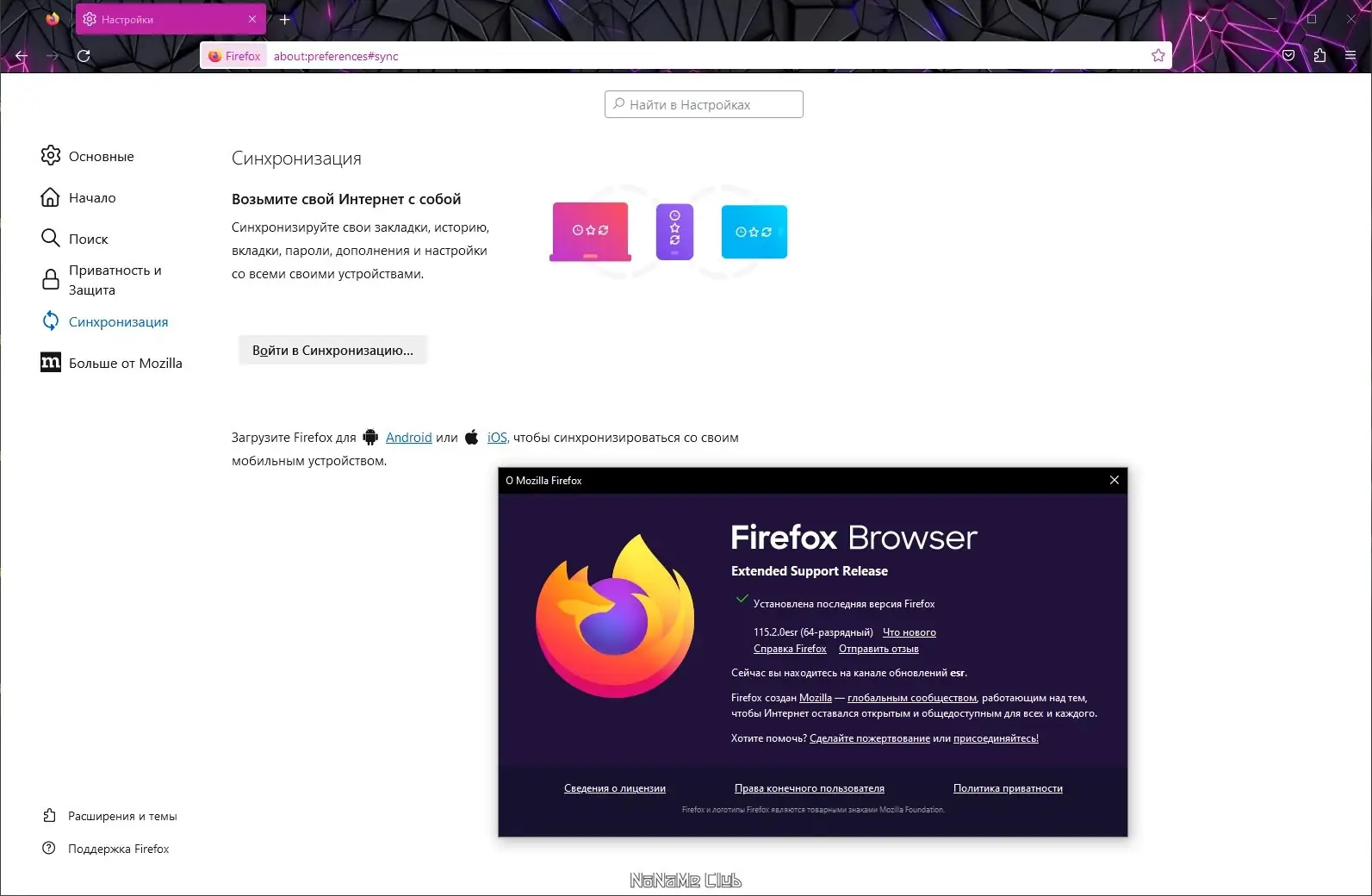Open Политика приватности link
This screenshot has height=896, width=1372.
1008,788
